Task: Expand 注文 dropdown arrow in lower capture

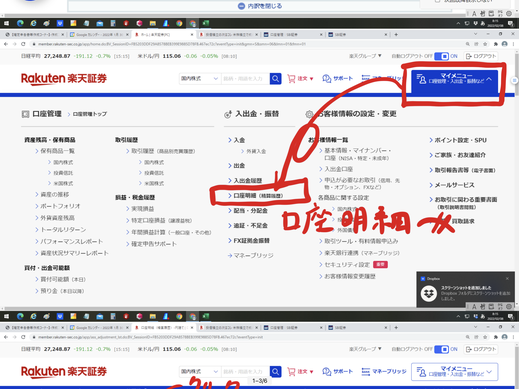Action: (311, 372)
